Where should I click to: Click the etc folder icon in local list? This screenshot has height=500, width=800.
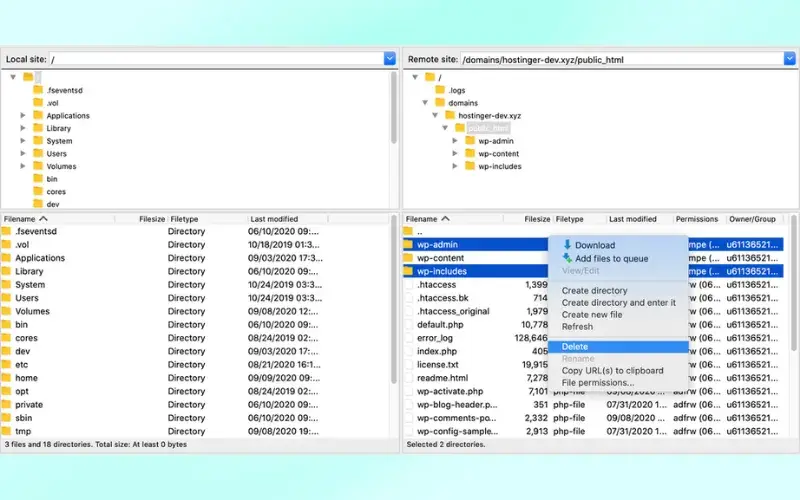(x=6, y=364)
